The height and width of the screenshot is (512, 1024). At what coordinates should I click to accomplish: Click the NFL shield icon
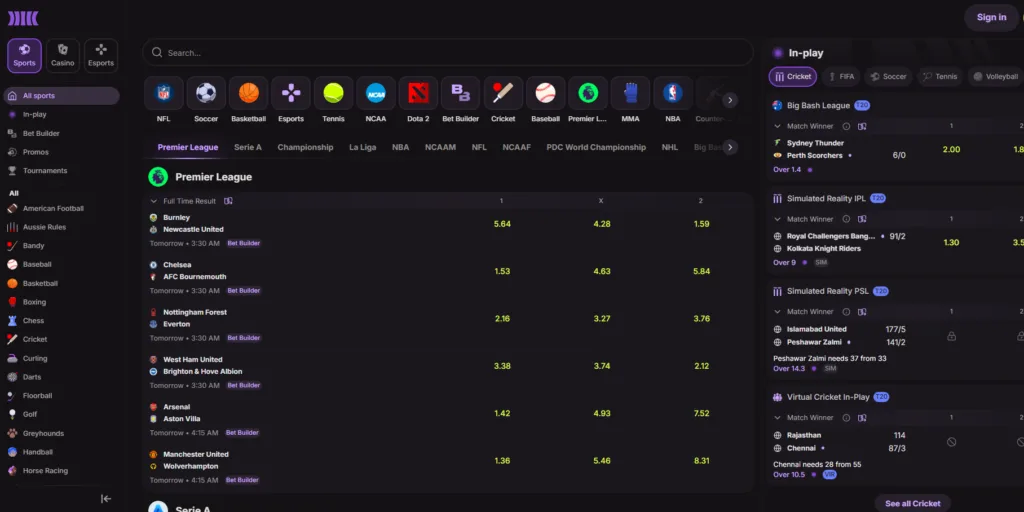click(163, 93)
